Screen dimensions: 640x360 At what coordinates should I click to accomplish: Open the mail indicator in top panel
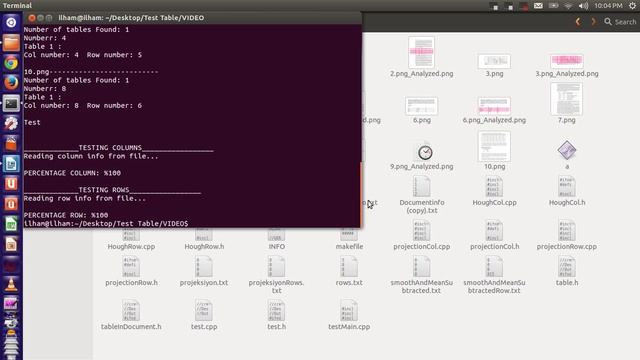(538, 6)
